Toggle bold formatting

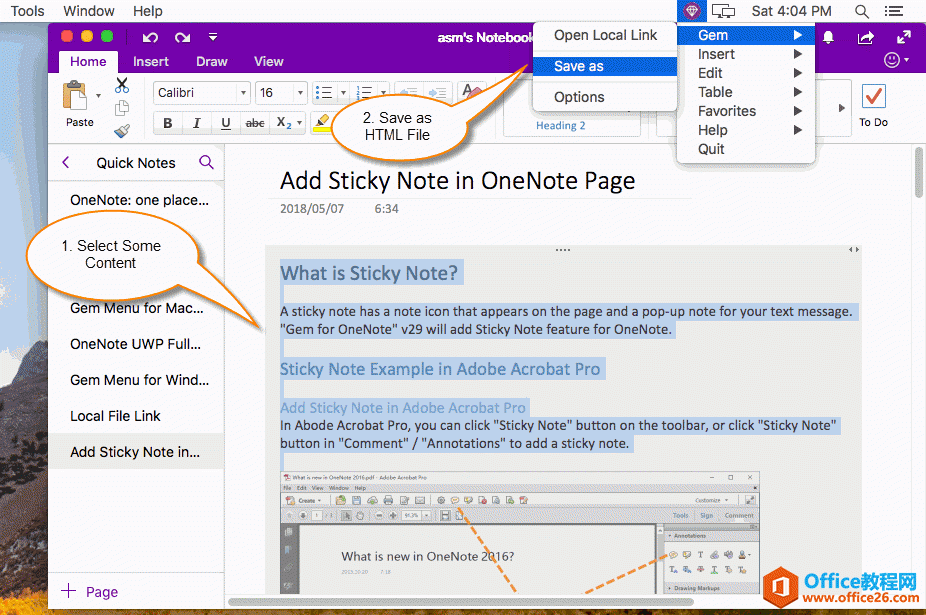coord(168,122)
